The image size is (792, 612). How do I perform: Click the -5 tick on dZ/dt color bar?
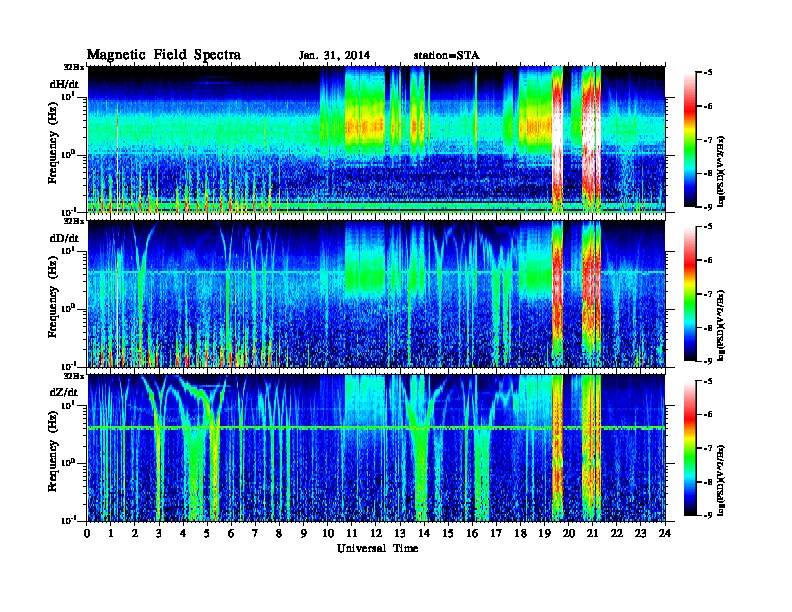(x=708, y=381)
